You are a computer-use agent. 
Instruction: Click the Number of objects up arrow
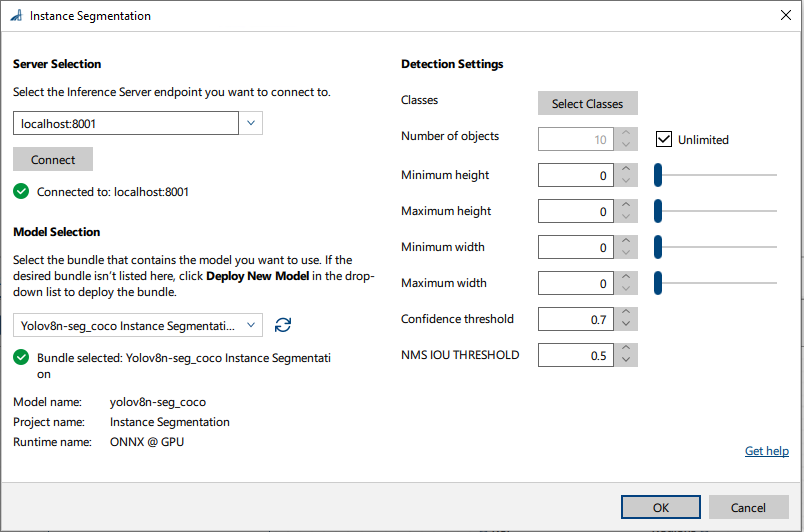point(626,133)
